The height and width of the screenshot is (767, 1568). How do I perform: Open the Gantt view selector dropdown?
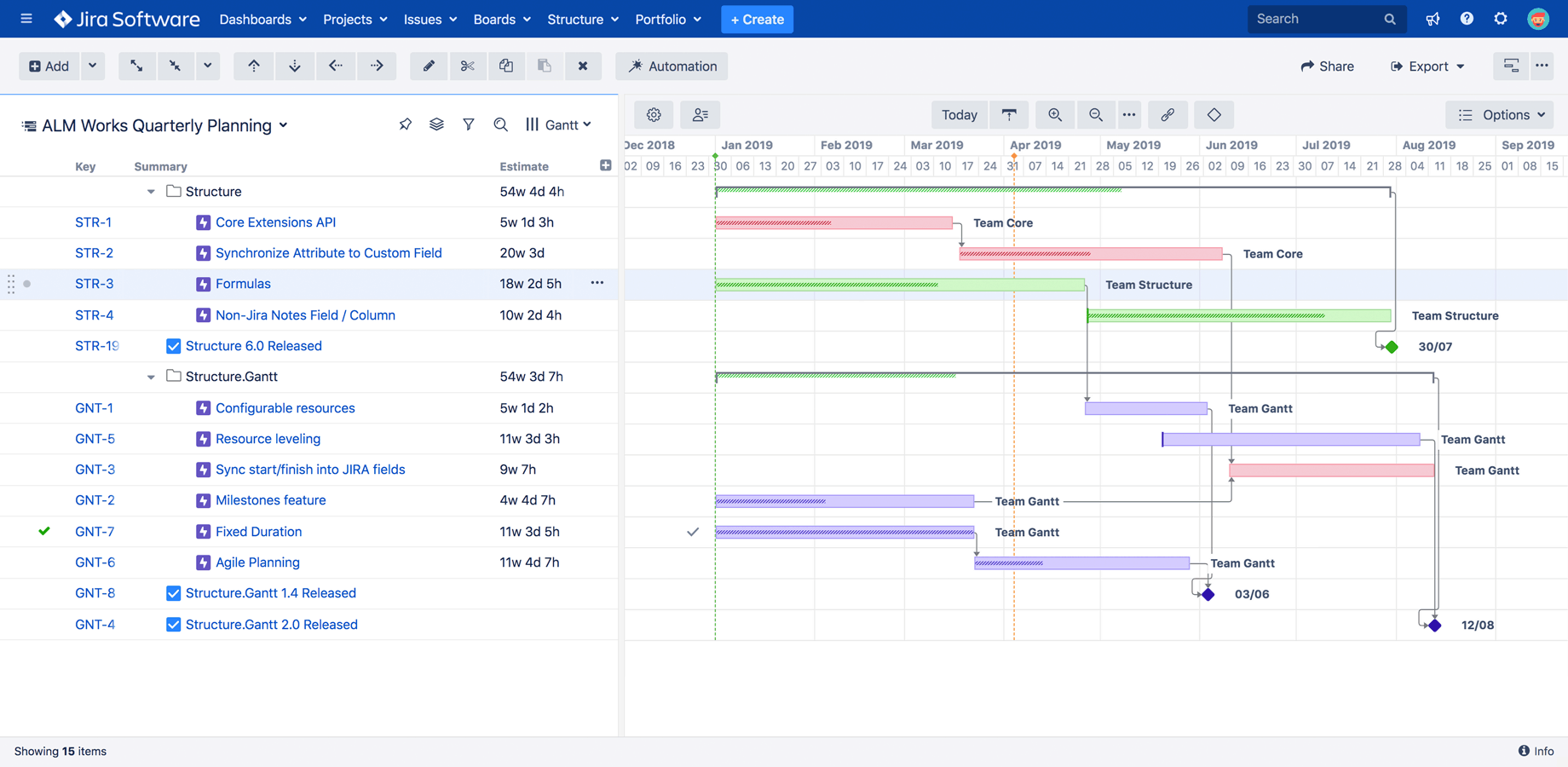tap(558, 124)
